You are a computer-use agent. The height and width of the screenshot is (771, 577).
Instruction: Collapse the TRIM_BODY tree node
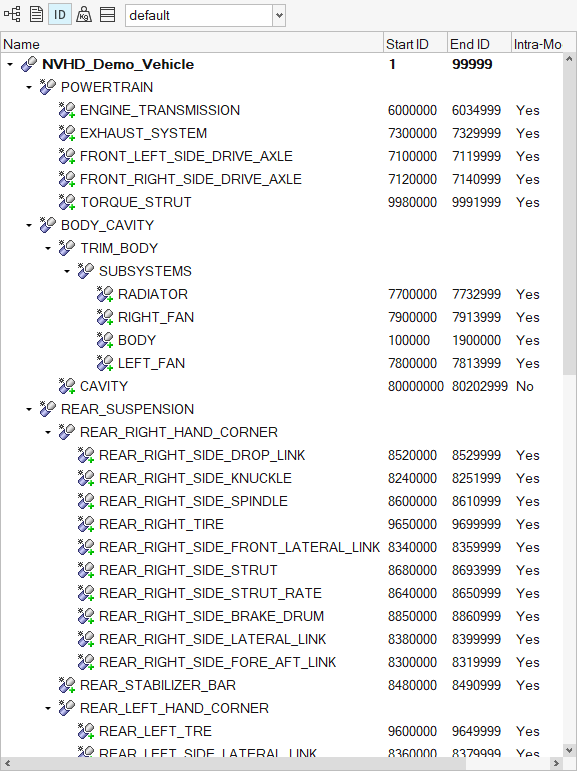coord(48,248)
